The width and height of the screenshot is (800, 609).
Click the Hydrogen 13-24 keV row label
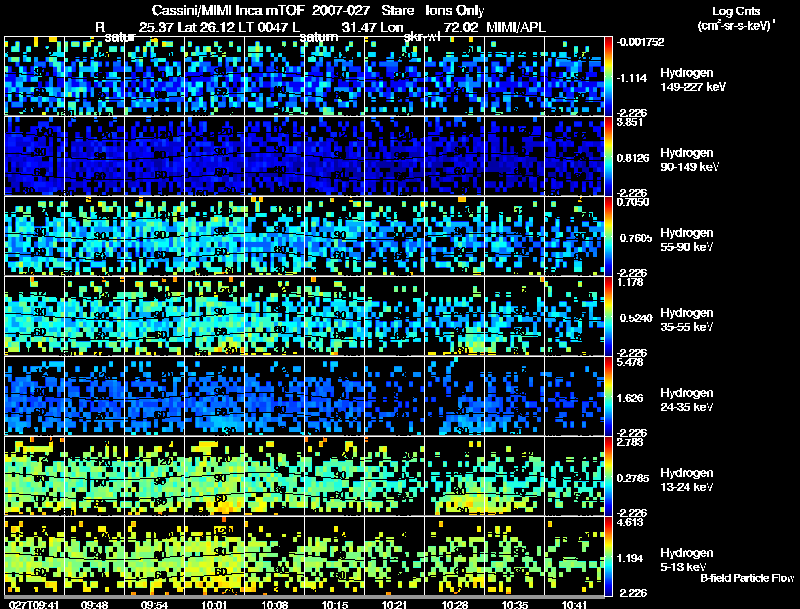point(687,480)
